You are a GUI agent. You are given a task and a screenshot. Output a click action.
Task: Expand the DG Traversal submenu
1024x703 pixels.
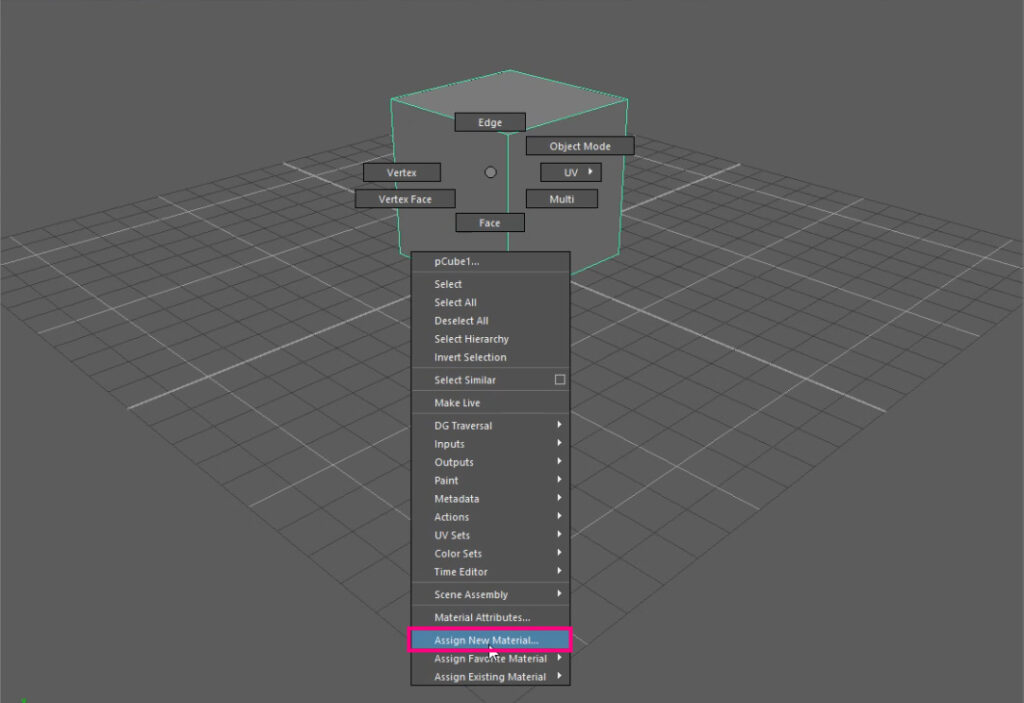point(490,426)
